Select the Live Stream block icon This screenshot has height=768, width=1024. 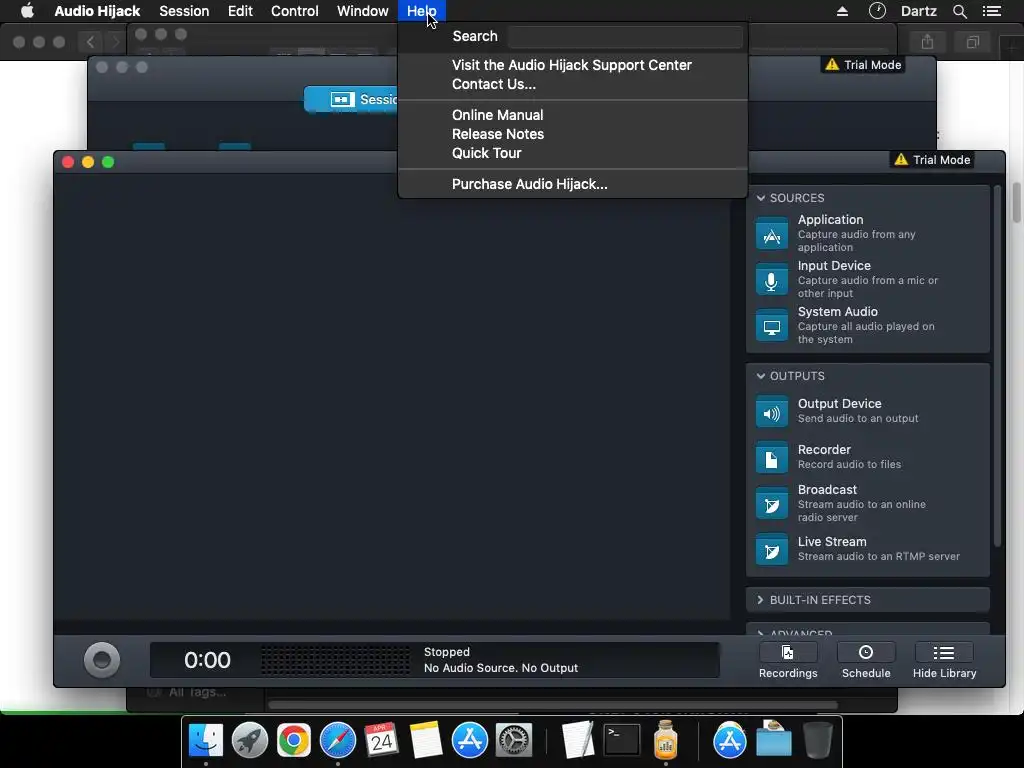click(771, 550)
